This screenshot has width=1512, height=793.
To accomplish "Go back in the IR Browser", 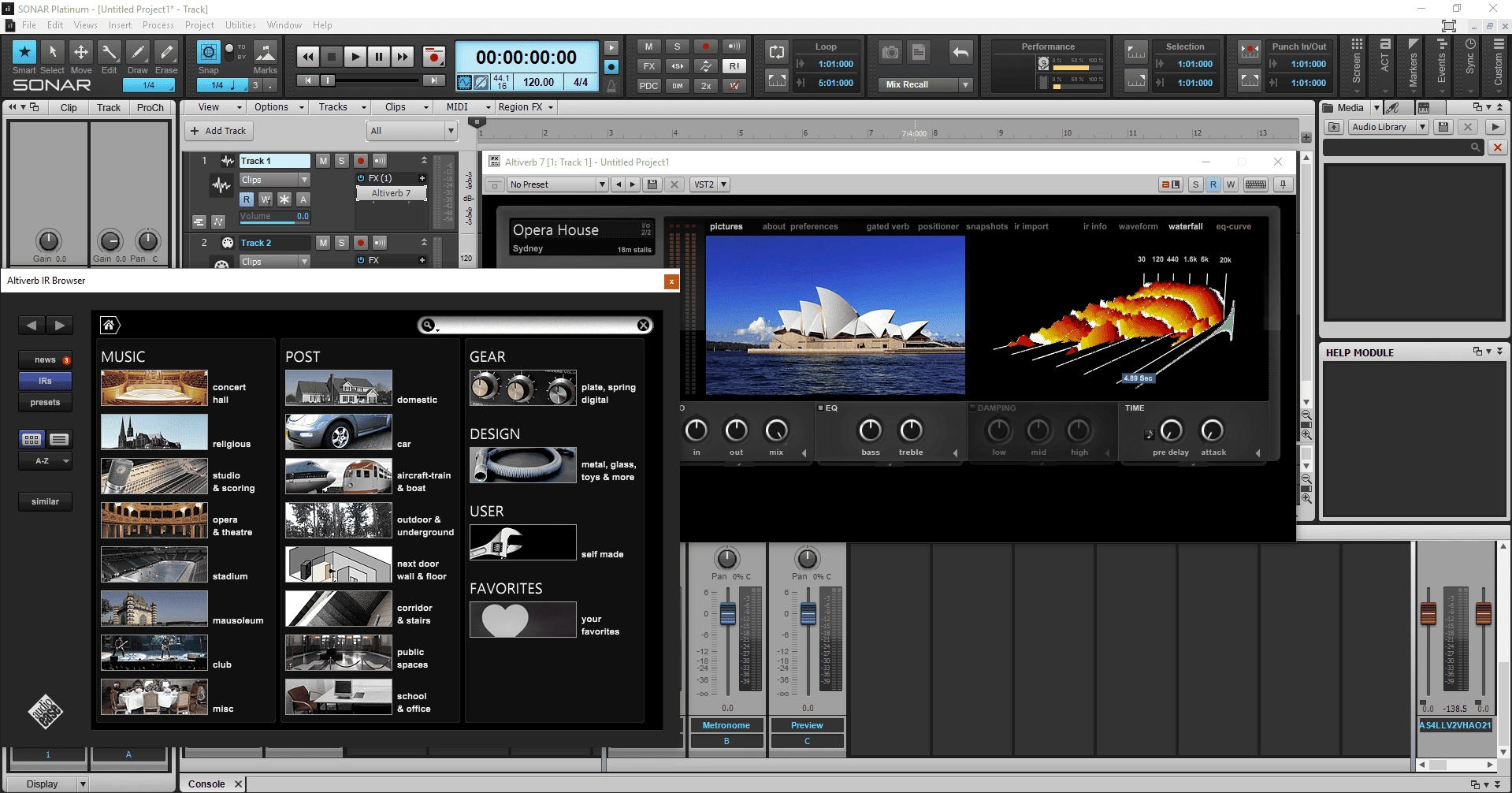I will (32, 325).
